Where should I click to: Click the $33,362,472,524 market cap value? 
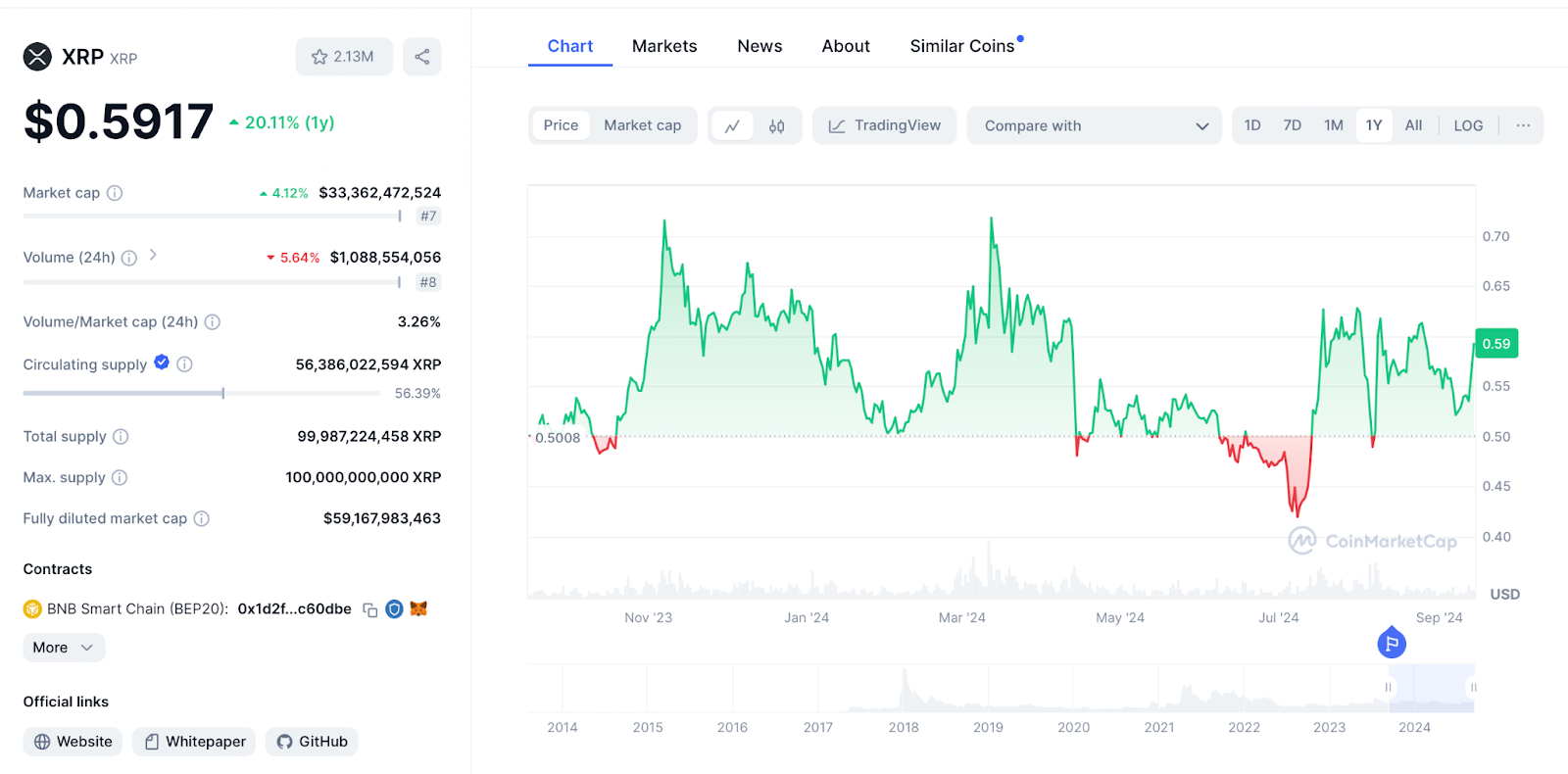380,193
